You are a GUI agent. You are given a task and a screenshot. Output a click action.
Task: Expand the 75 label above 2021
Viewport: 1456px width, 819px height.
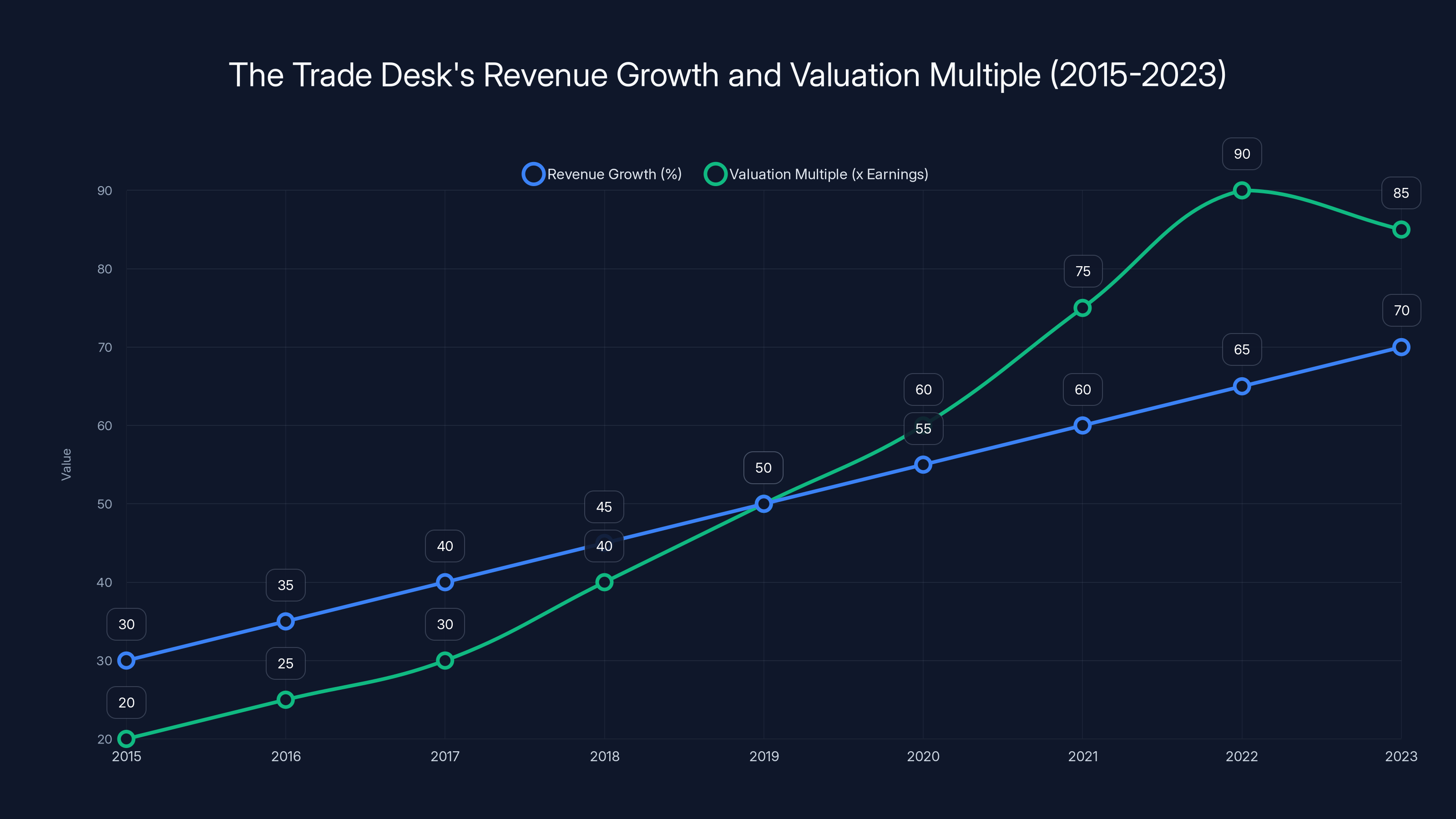coord(1082,271)
